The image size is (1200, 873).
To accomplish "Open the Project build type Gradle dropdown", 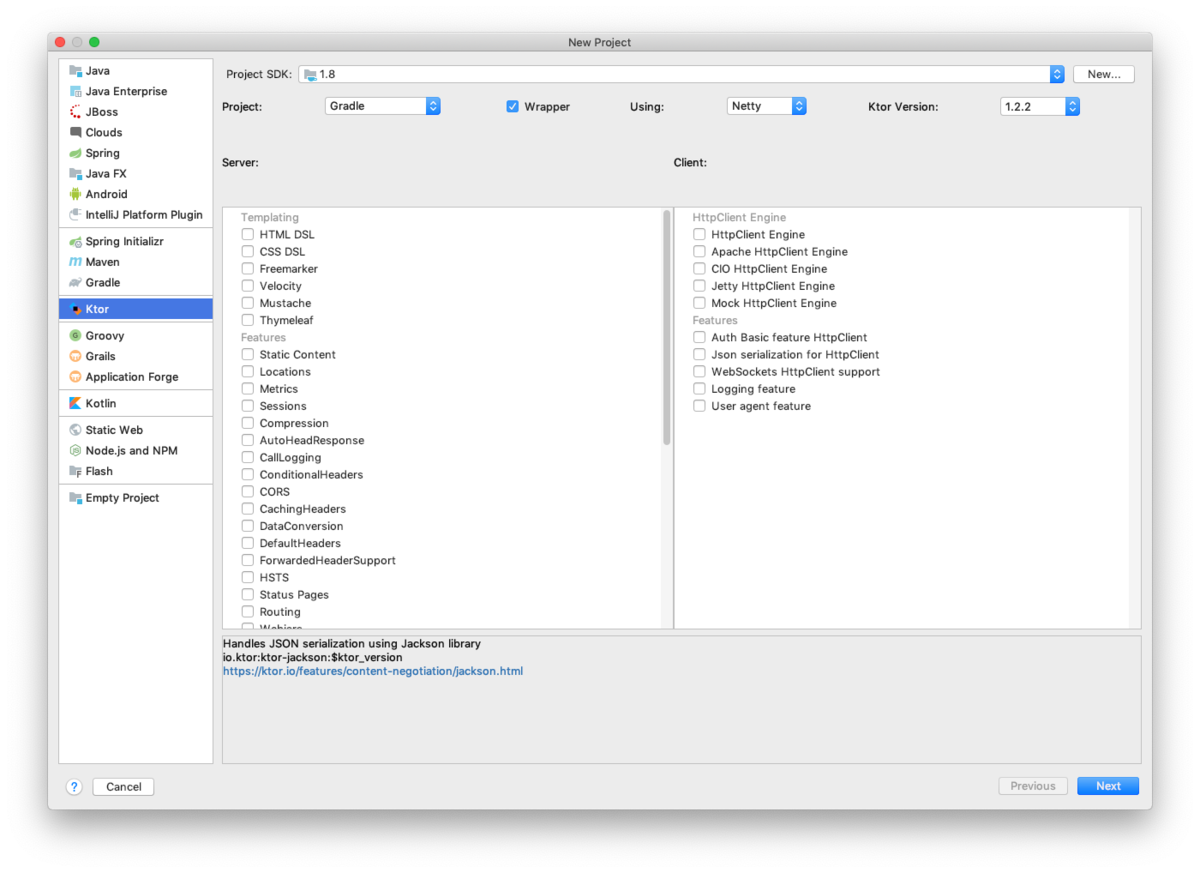I will pos(383,106).
